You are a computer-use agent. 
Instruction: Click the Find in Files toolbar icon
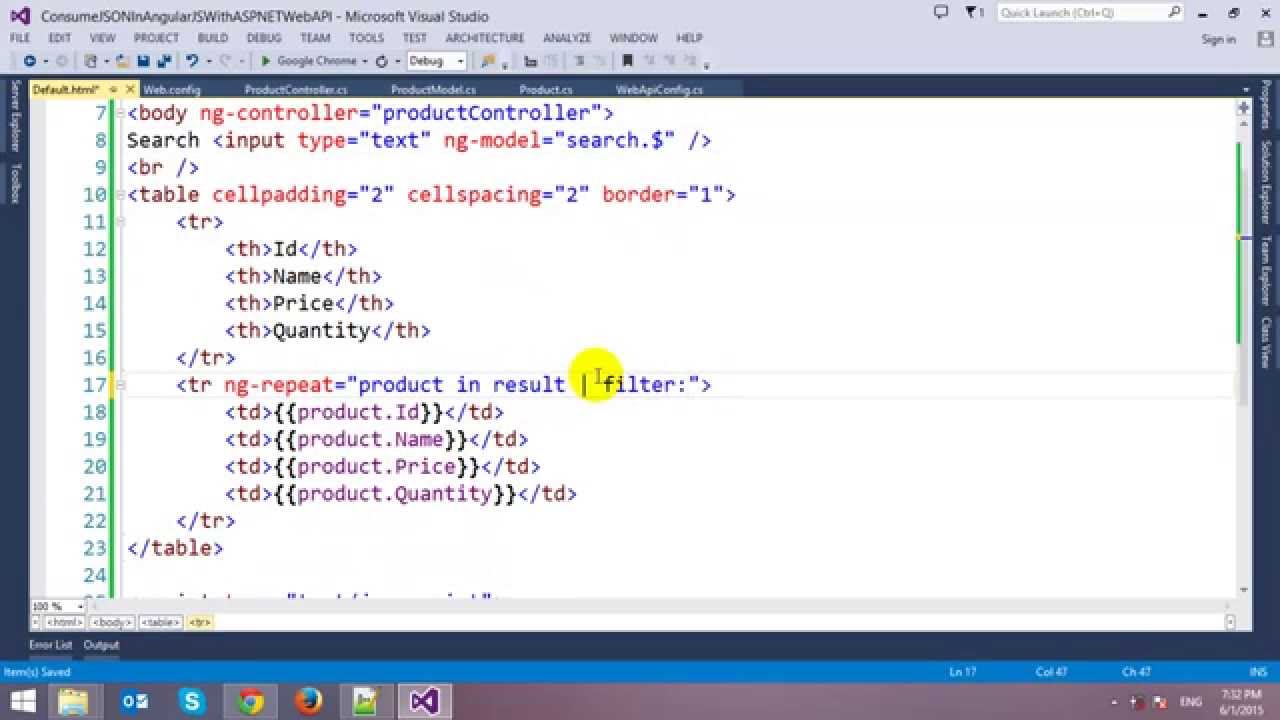point(488,61)
